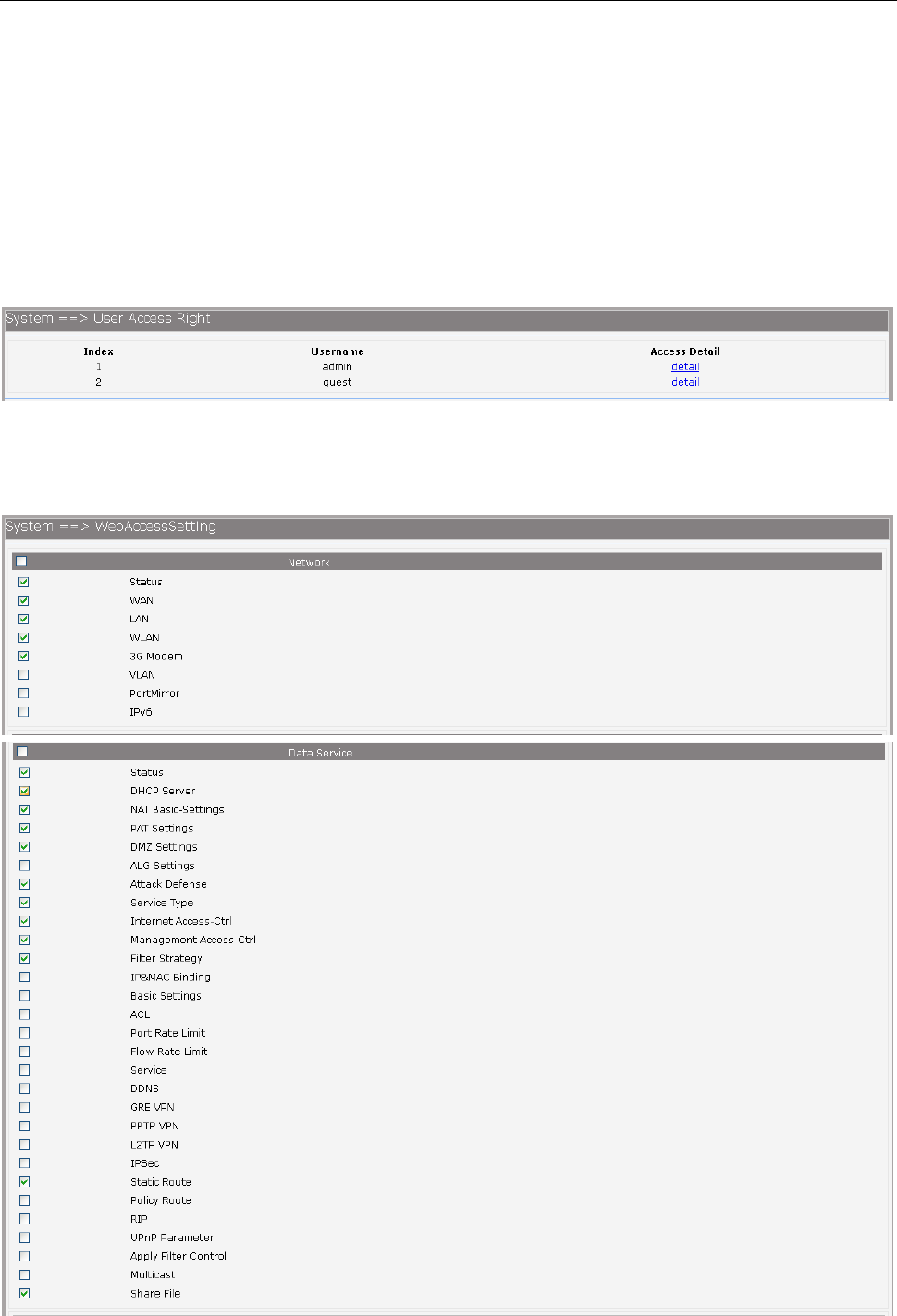Enable the RIP checkbox

[25, 1219]
